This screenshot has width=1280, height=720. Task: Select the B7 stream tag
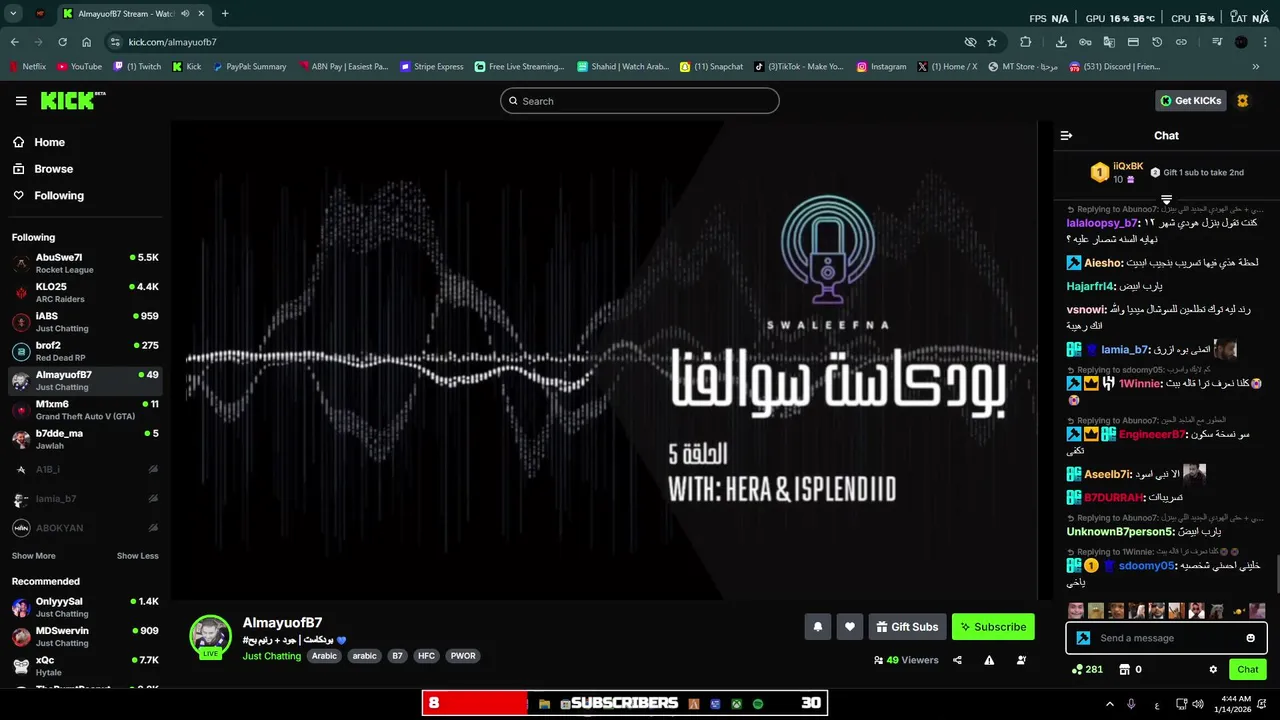click(x=397, y=656)
